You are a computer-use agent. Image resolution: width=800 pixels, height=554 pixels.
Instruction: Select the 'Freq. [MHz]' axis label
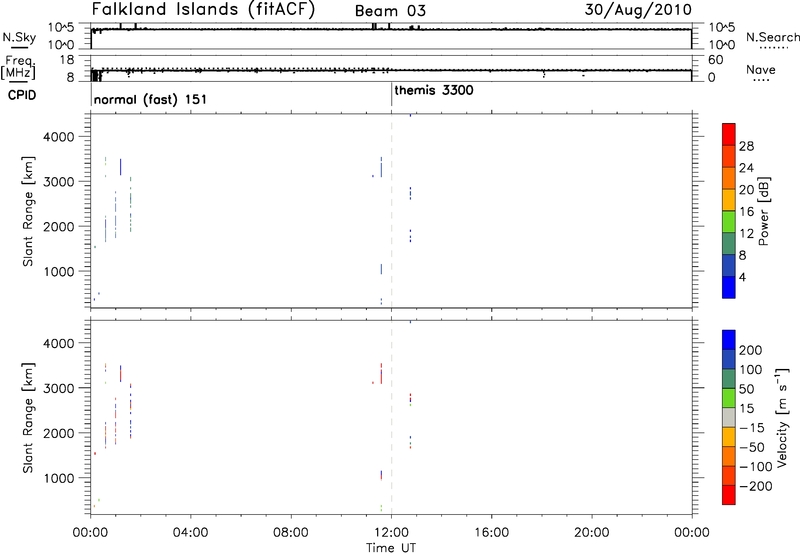(x=19, y=67)
